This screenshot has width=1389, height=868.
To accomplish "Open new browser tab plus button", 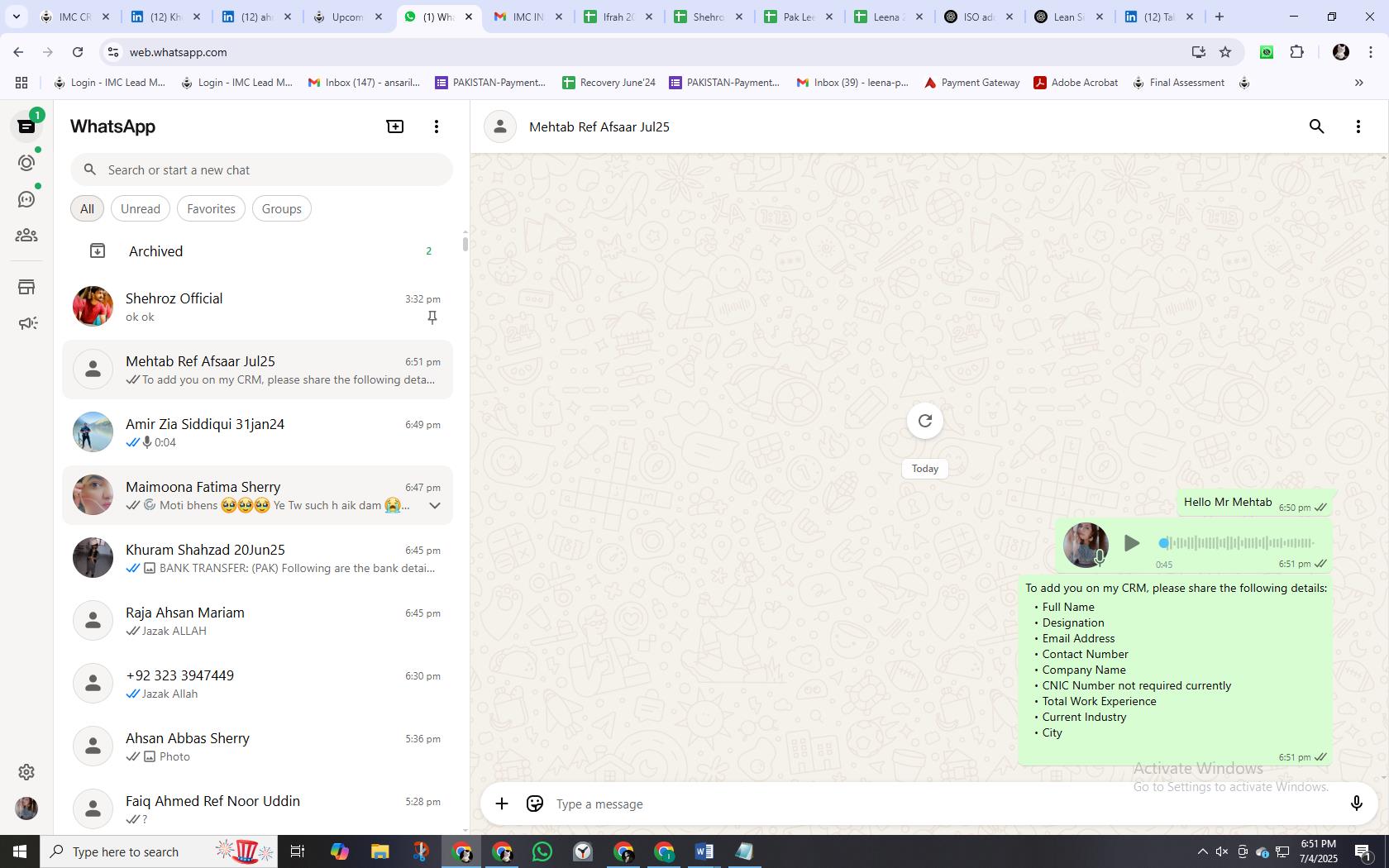I will [1219, 17].
